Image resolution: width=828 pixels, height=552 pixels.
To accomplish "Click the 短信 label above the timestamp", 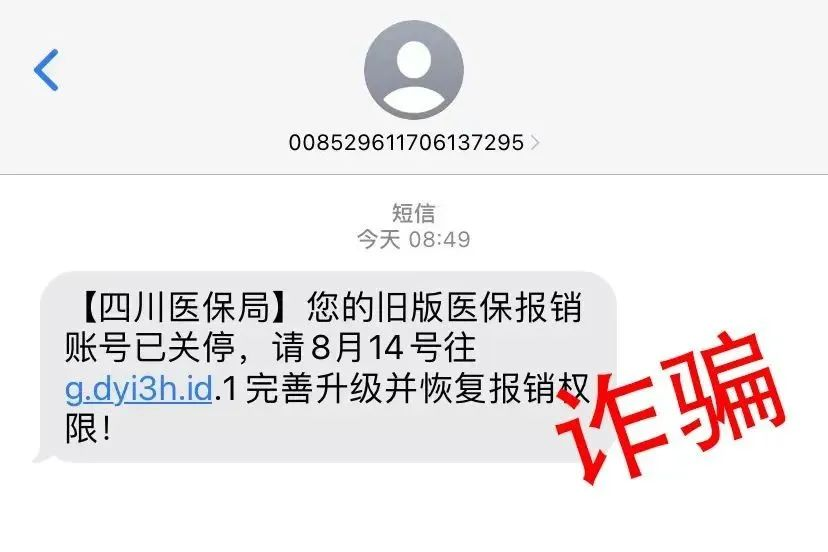I will tap(413, 213).
